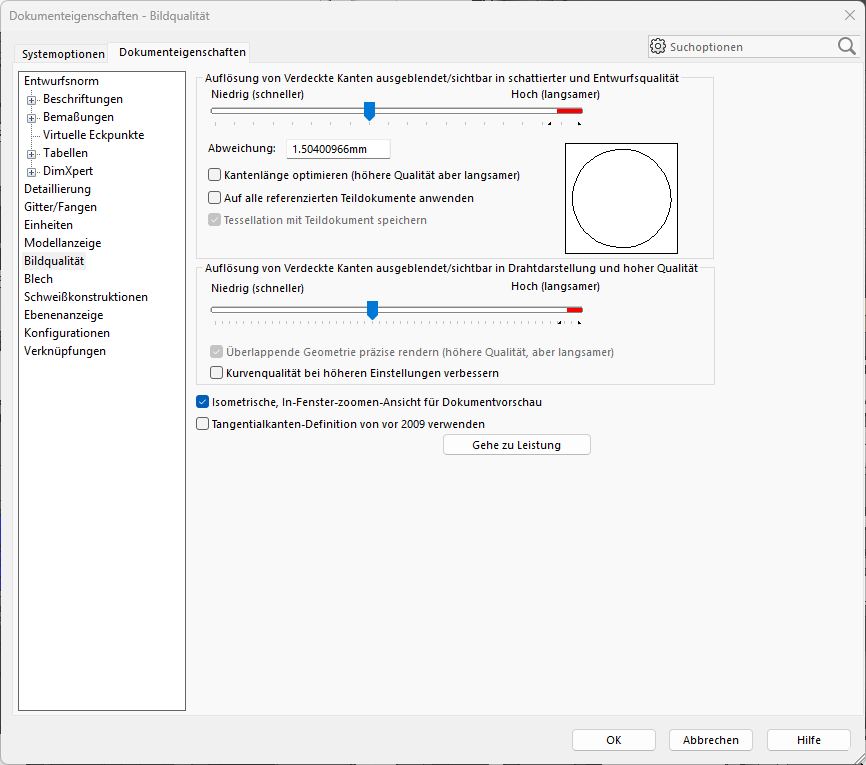Uncheck Isometrische In-Fenster-zoomen-Ansicht option
The image size is (866, 765).
203,402
